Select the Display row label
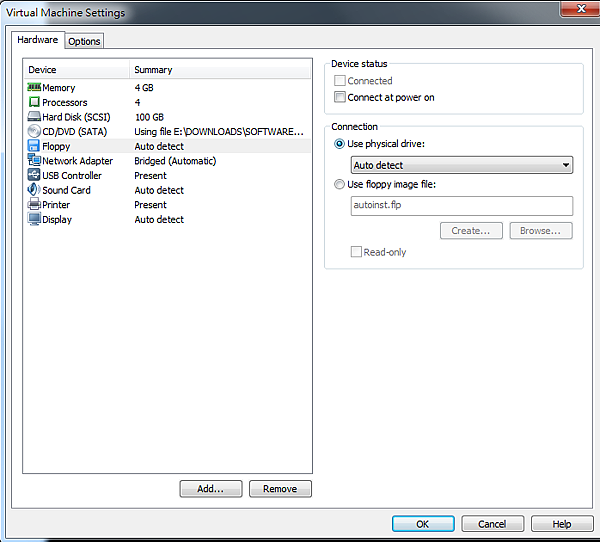The height and width of the screenshot is (543, 600). coord(57,220)
